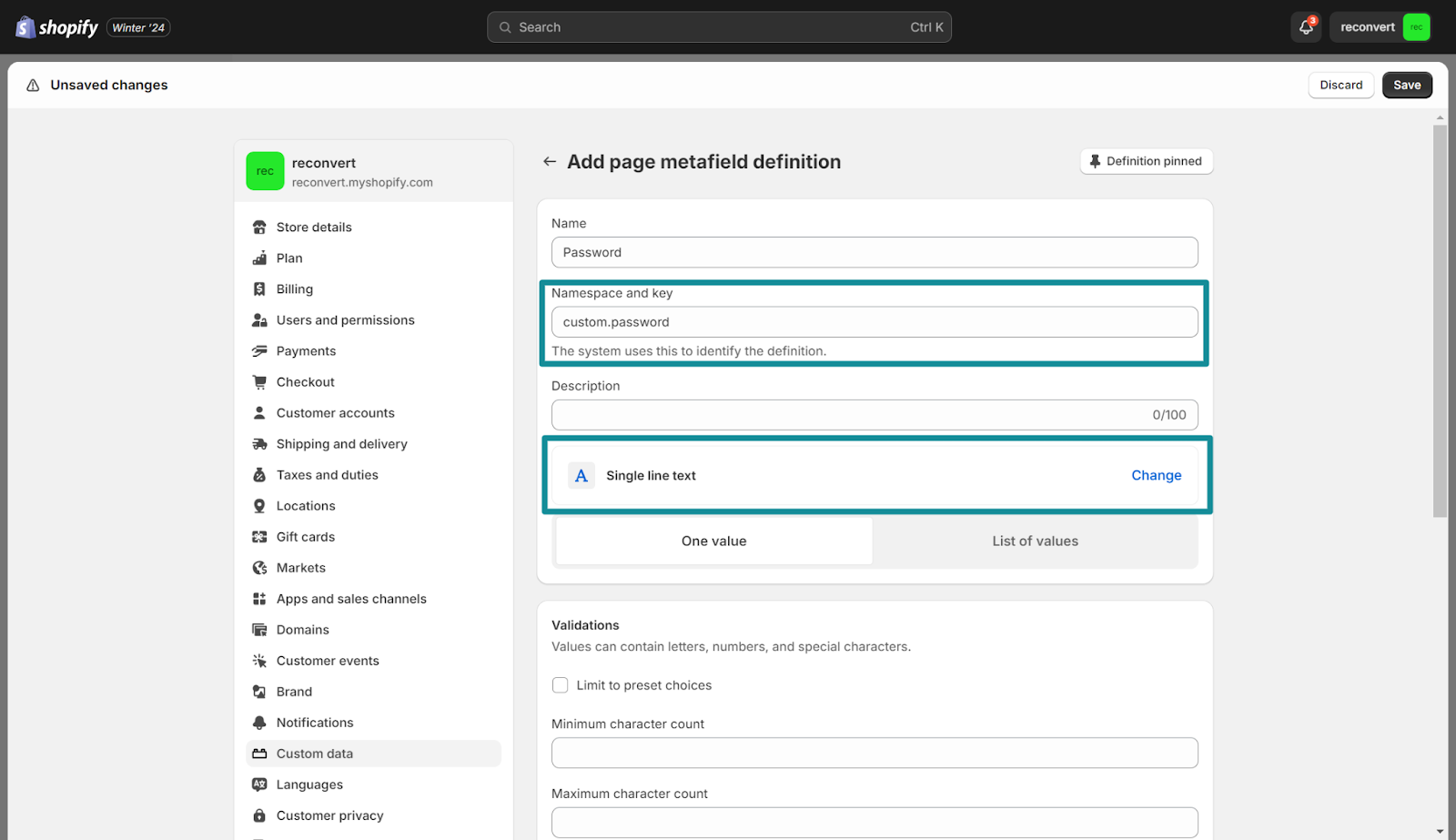This screenshot has height=840, width=1456.
Task: Click the Maximum character count field
Action: [x=875, y=823]
